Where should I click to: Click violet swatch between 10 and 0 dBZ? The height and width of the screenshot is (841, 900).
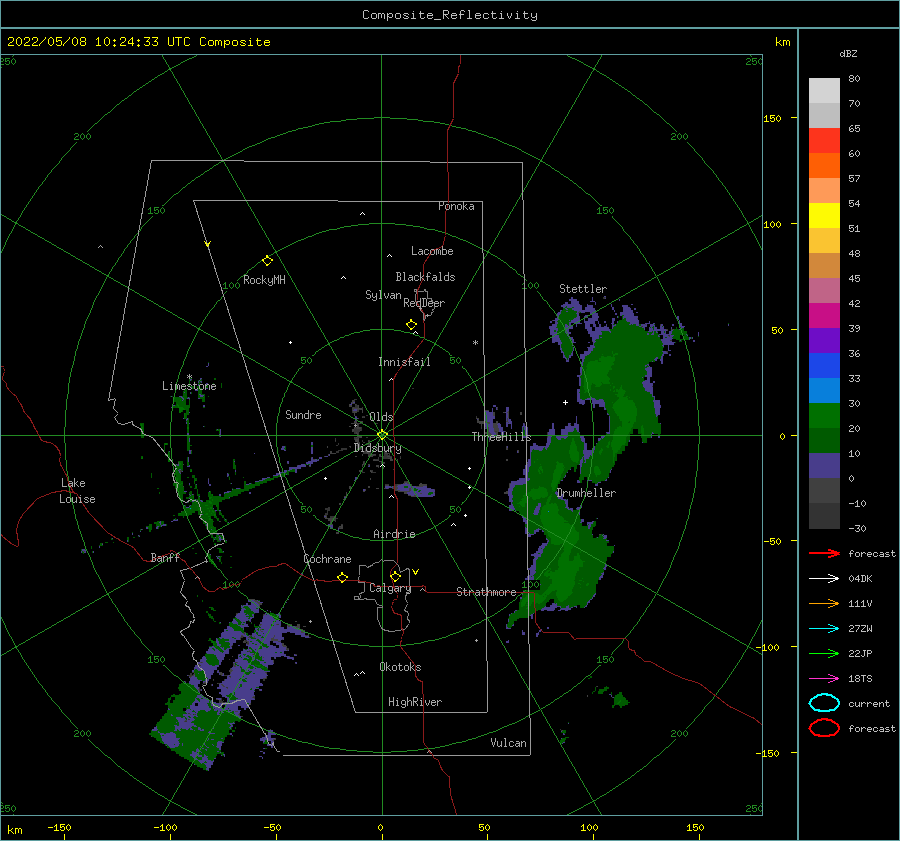point(824,466)
